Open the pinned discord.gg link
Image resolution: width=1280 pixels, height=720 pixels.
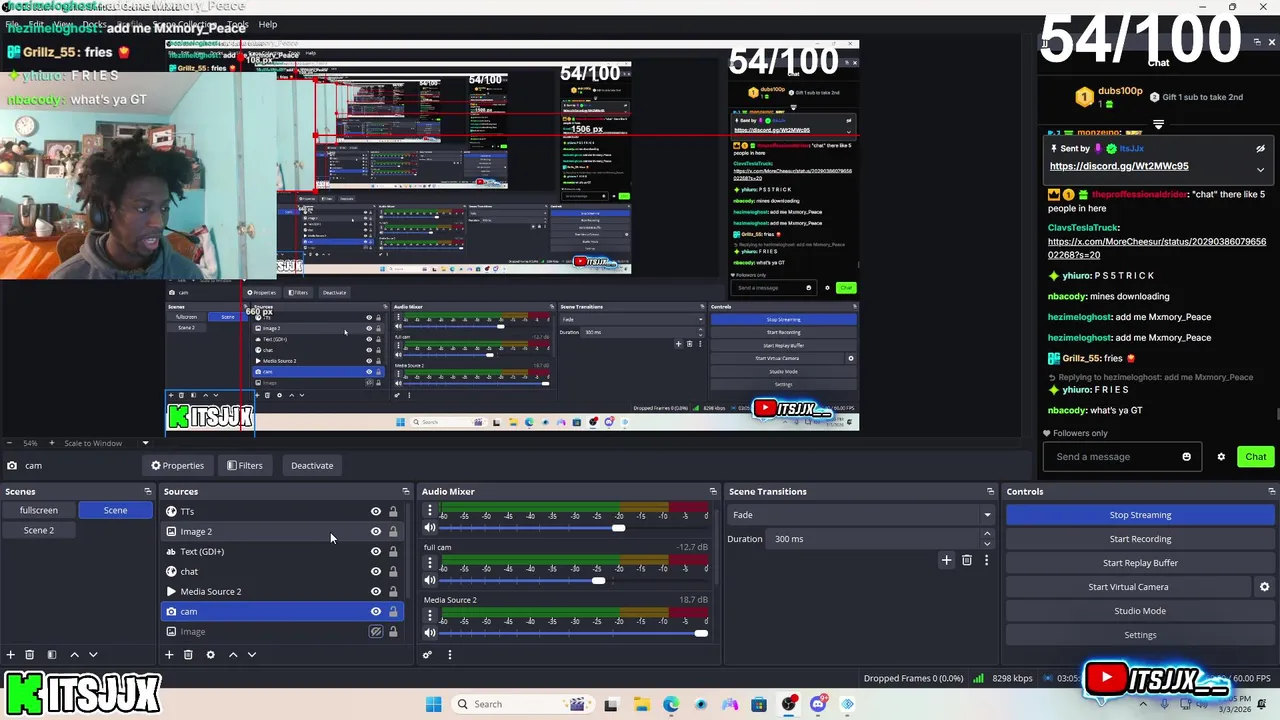(x=1119, y=166)
